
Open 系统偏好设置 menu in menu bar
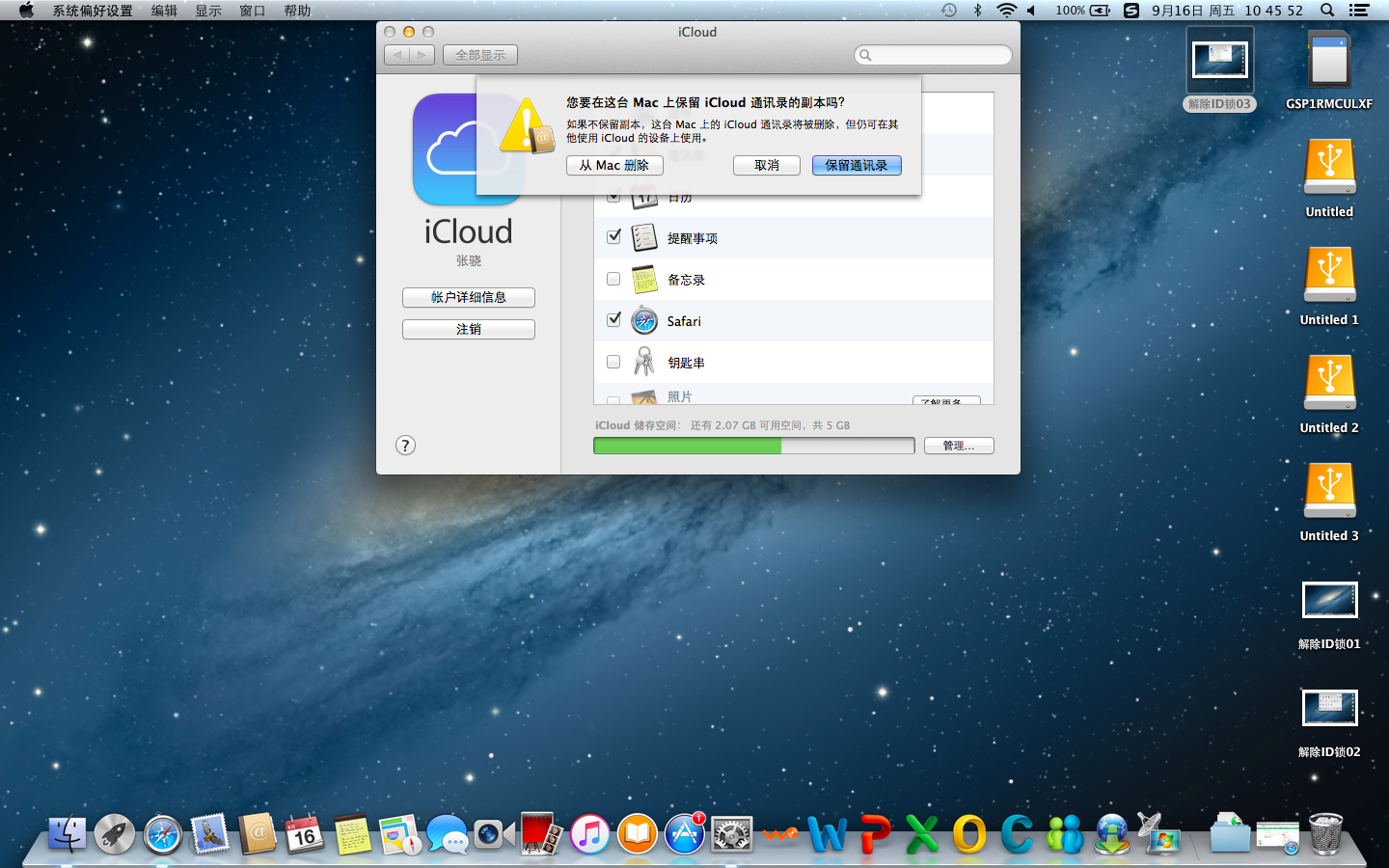[93, 11]
